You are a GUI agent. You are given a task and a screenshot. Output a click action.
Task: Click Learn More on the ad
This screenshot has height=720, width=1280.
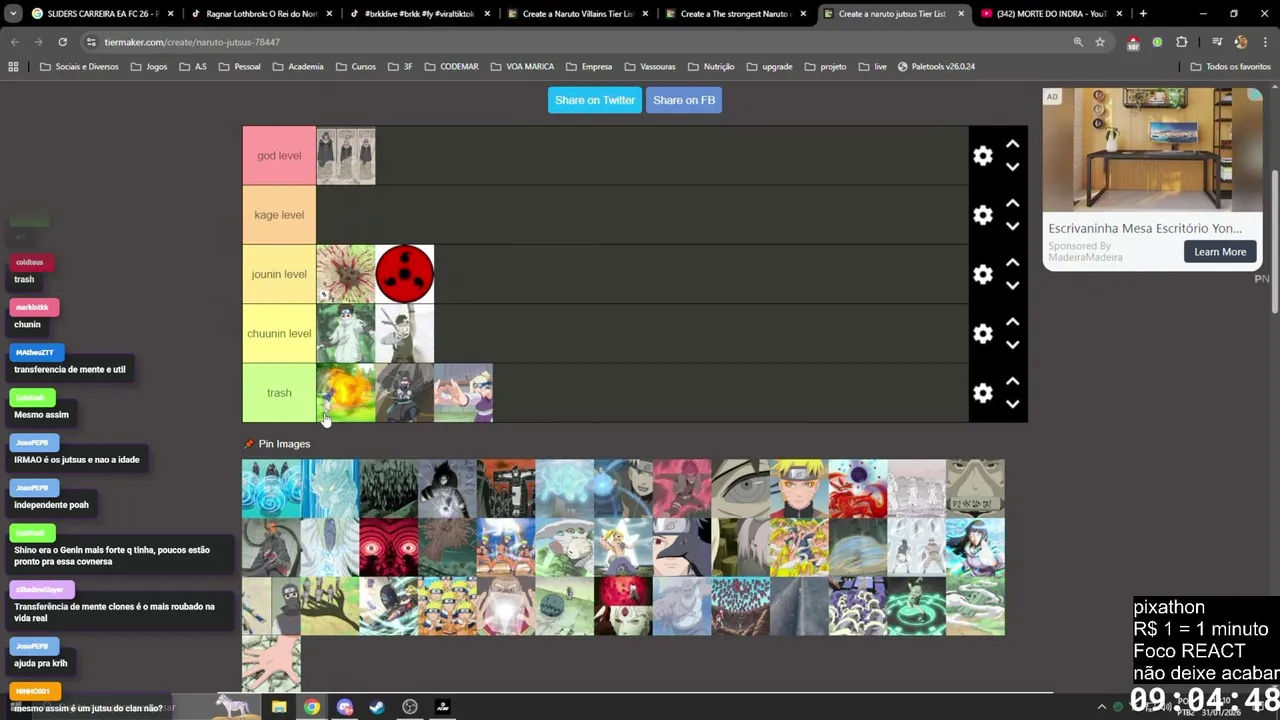tap(1220, 252)
